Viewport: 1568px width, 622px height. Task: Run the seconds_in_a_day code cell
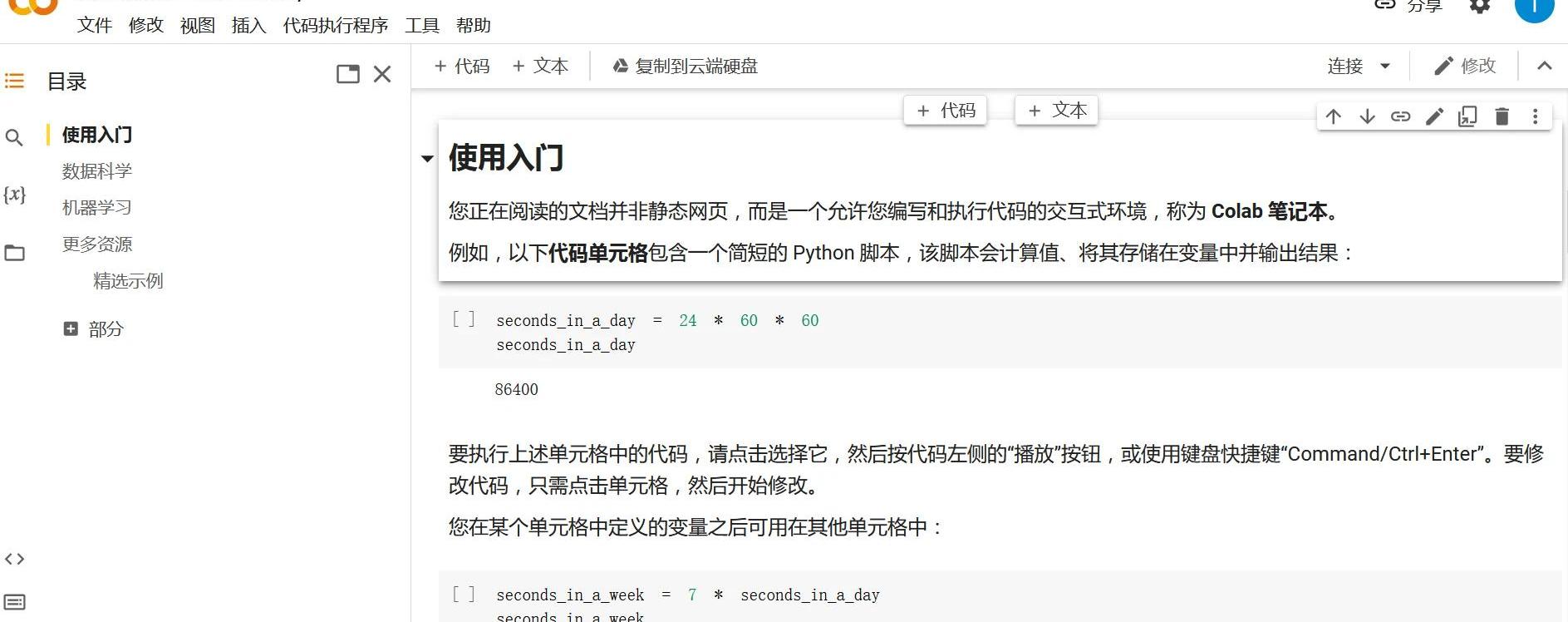[464, 319]
